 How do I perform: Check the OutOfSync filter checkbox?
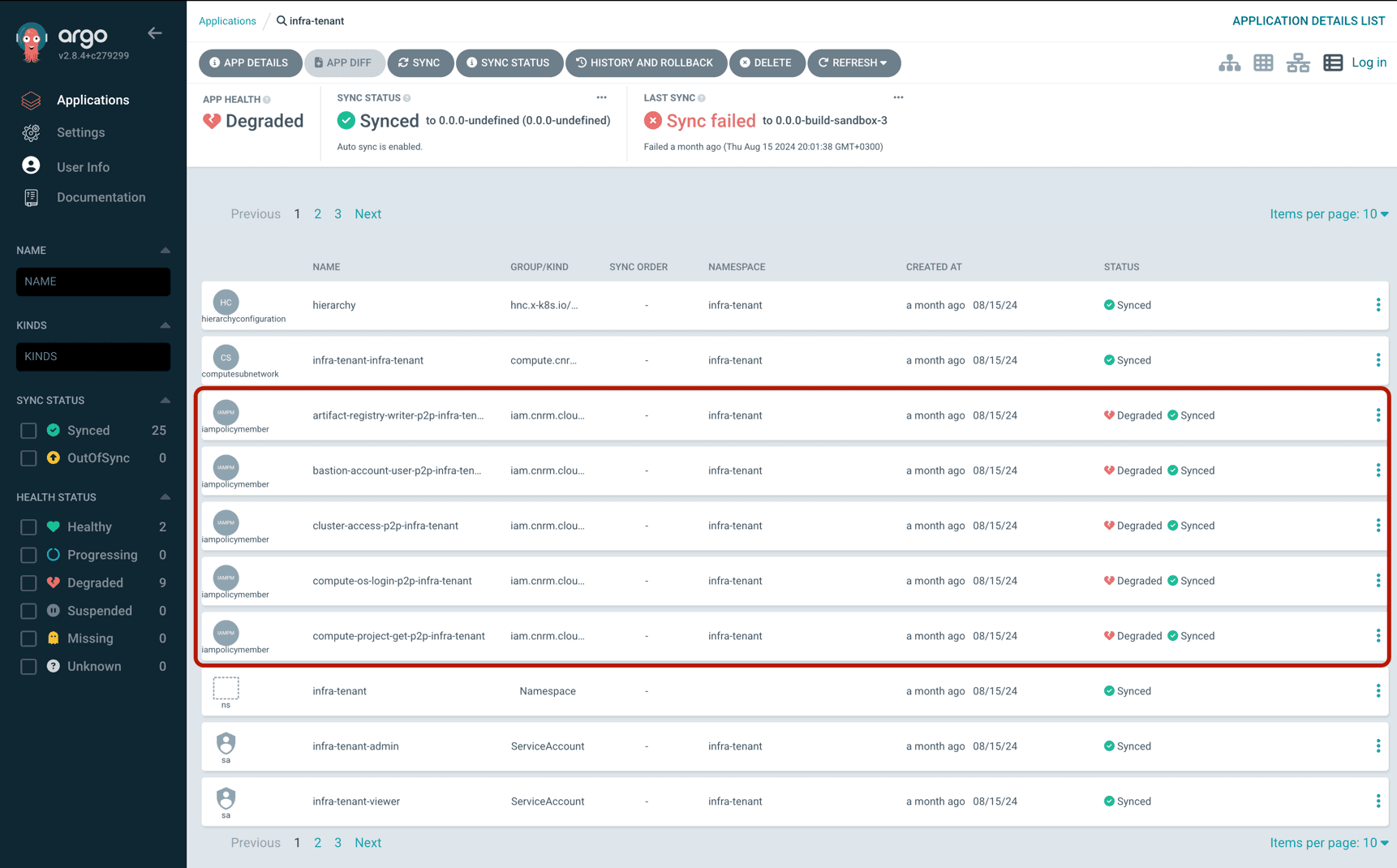28,458
